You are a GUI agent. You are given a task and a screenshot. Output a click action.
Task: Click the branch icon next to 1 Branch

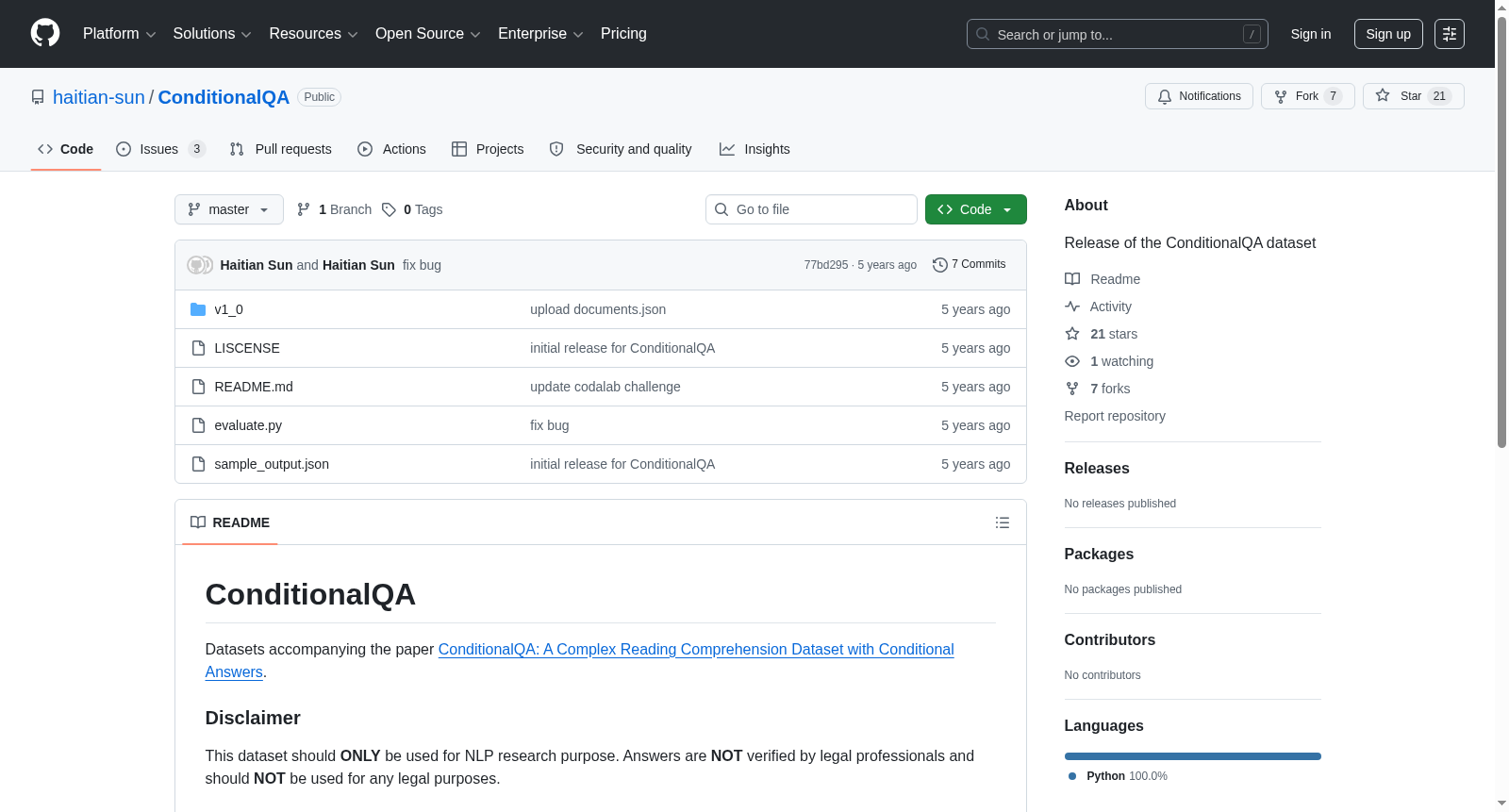point(304,209)
